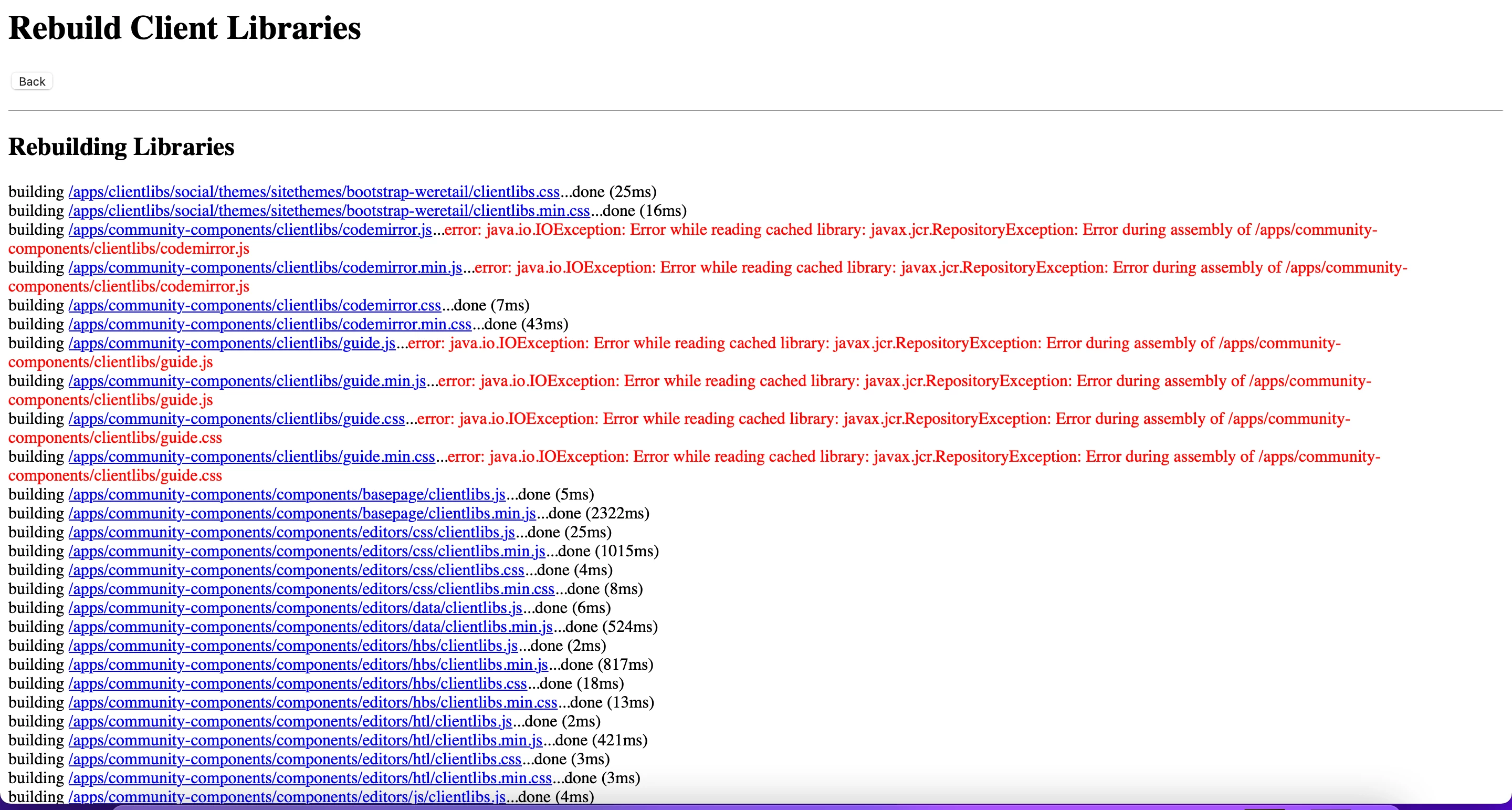1512x810 pixels.
Task: Open the clientlibs/codemirror.css link
Action: tap(255, 305)
